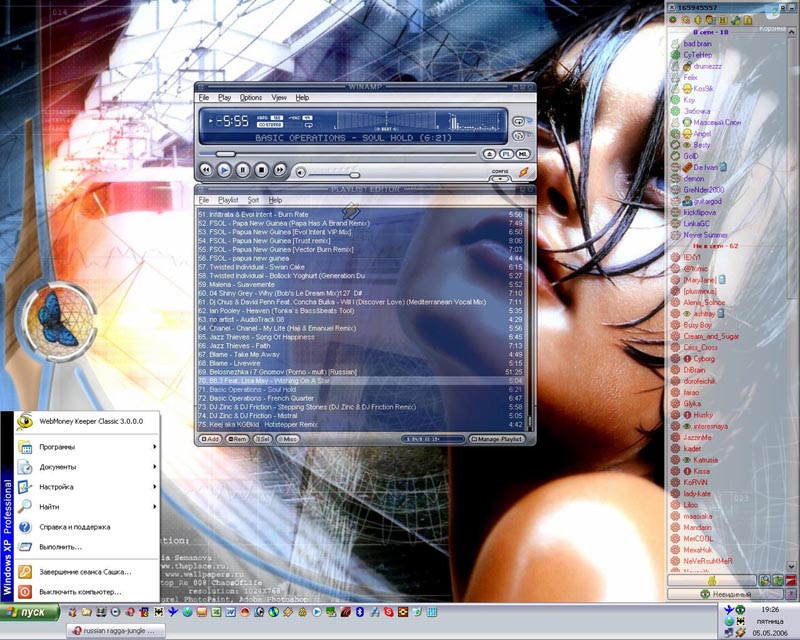Launch WebMoney Keeper Classic 3.0.0.0
Viewport: 800px width, 640px height.
point(87,422)
